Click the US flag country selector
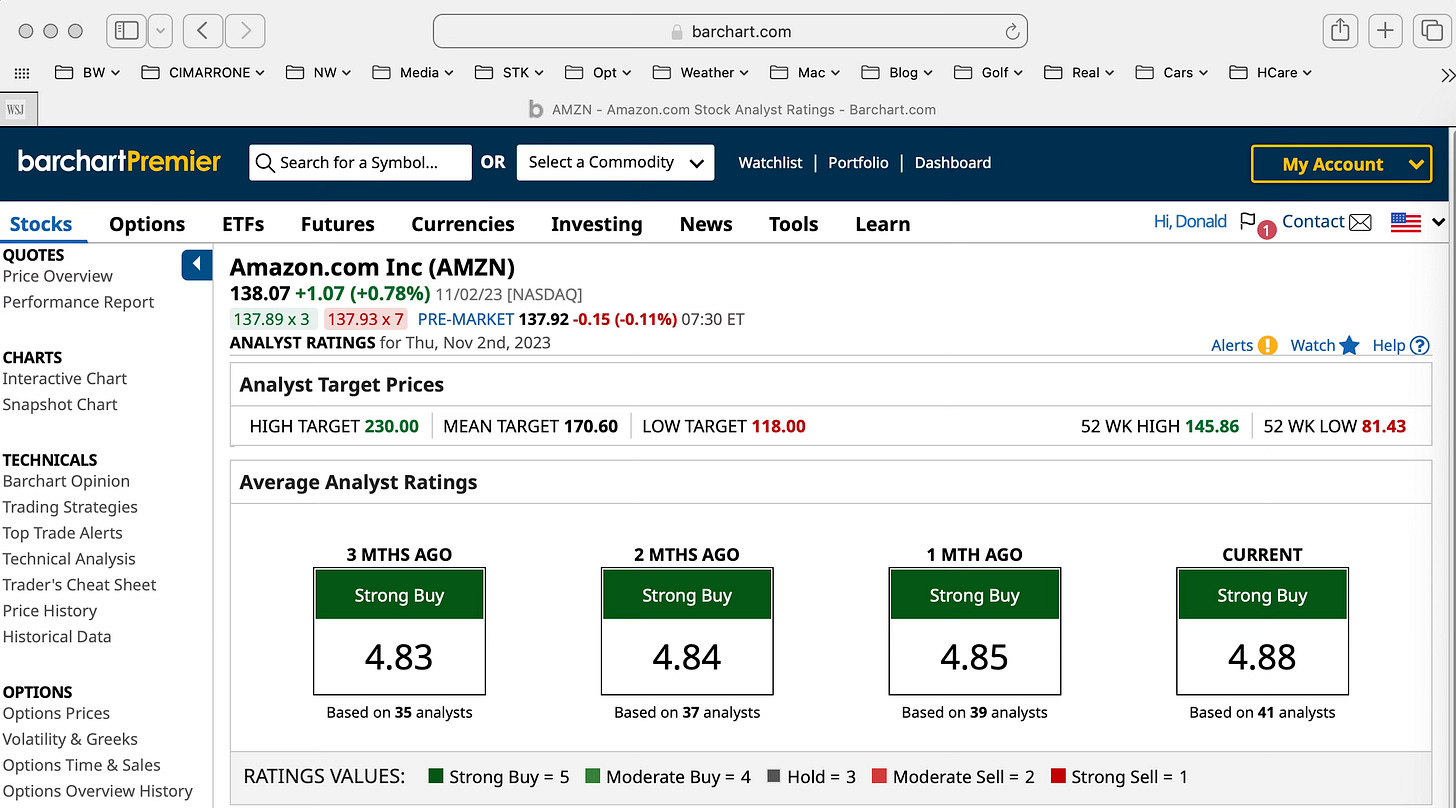 click(x=1405, y=223)
